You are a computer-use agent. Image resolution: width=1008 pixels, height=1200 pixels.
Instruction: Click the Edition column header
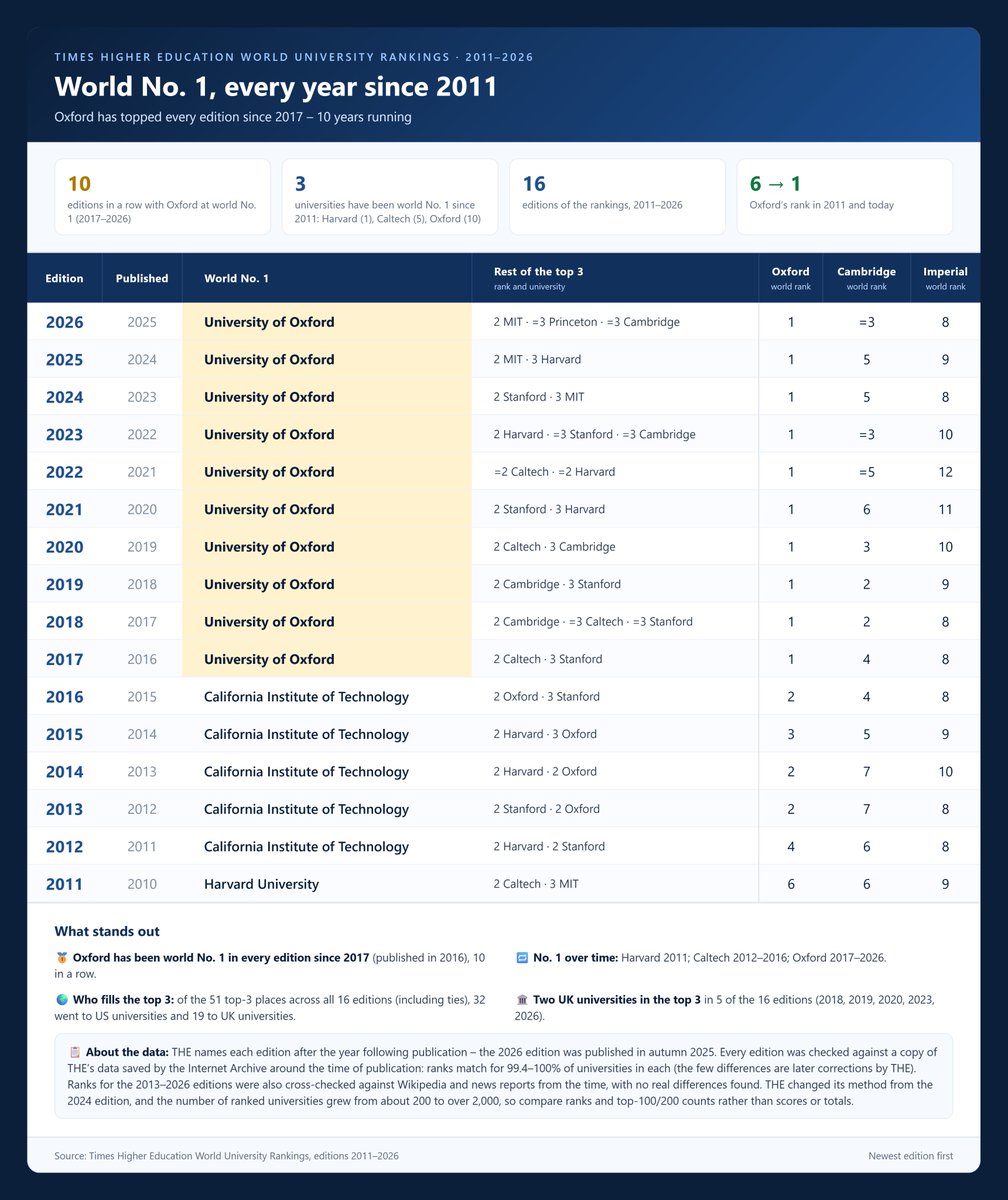[x=65, y=278]
